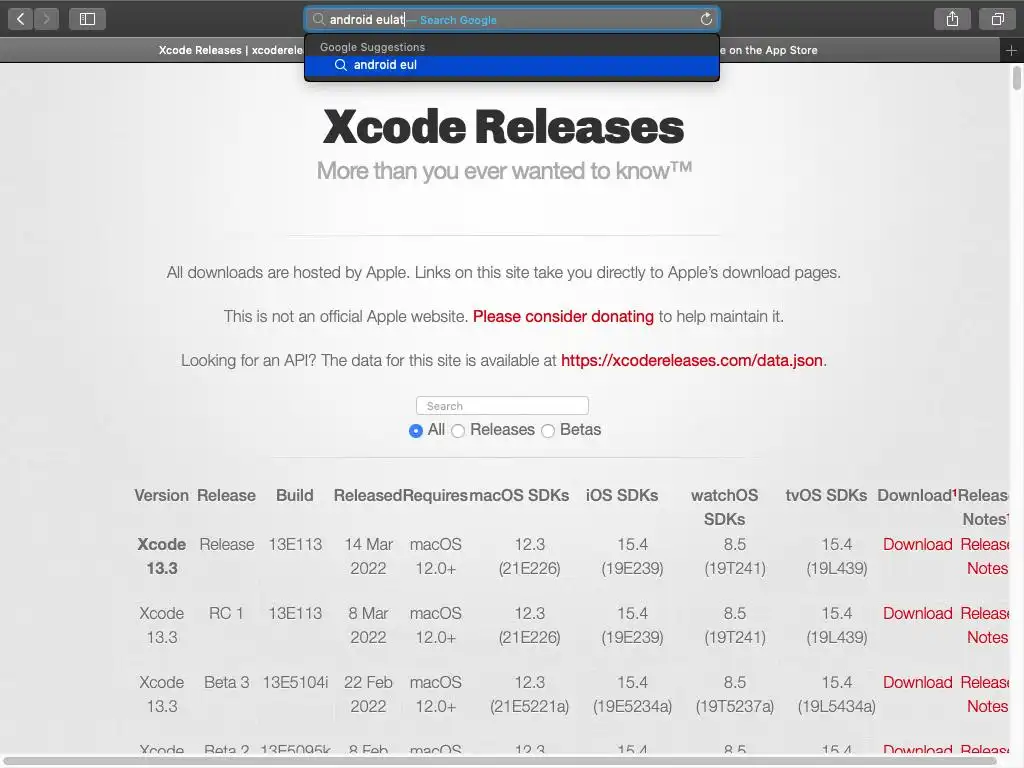
Task: Click the 'More than you ever wanted' tagline
Action: click(x=504, y=171)
